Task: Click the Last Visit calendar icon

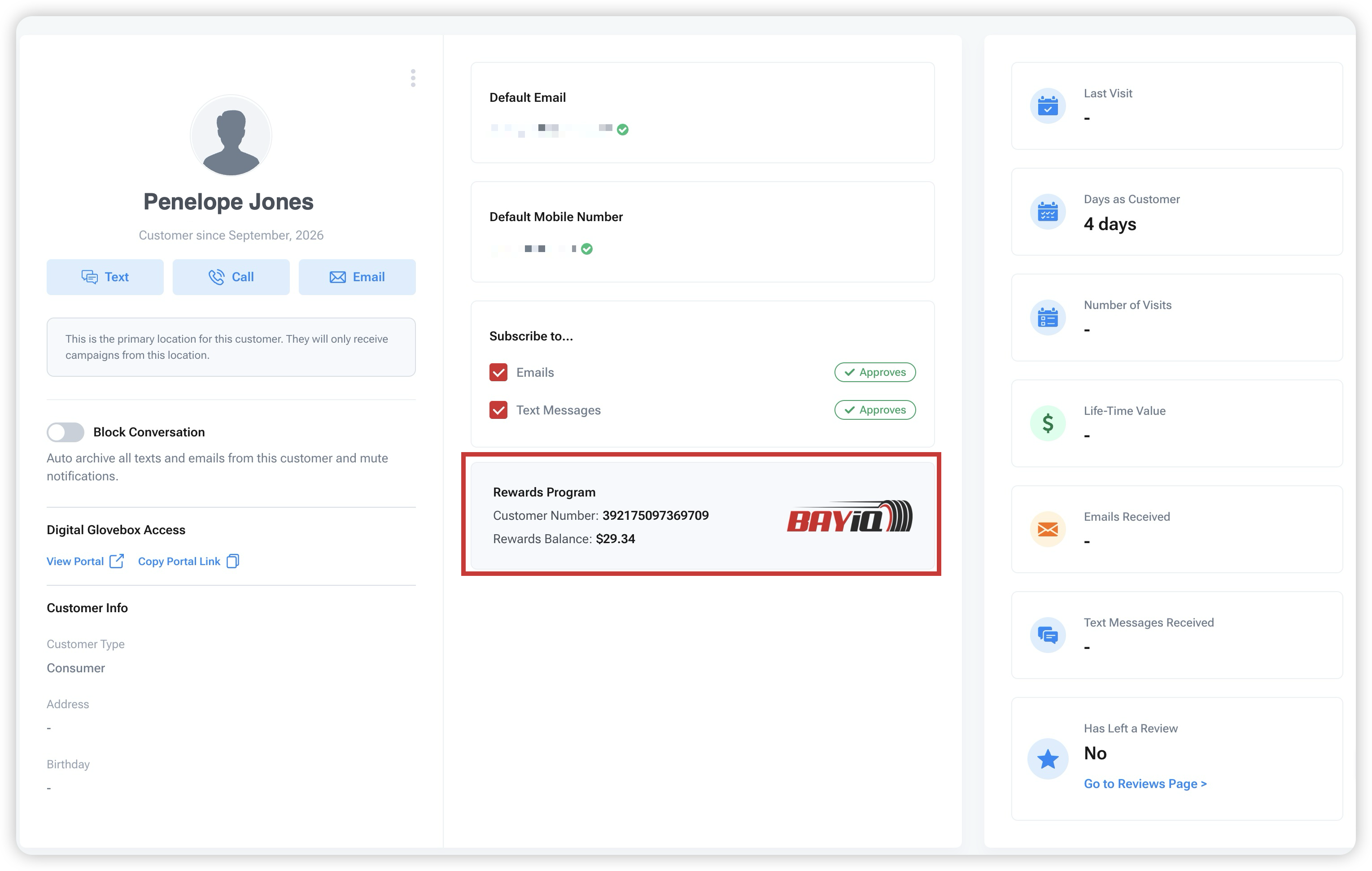Action: point(1047,106)
